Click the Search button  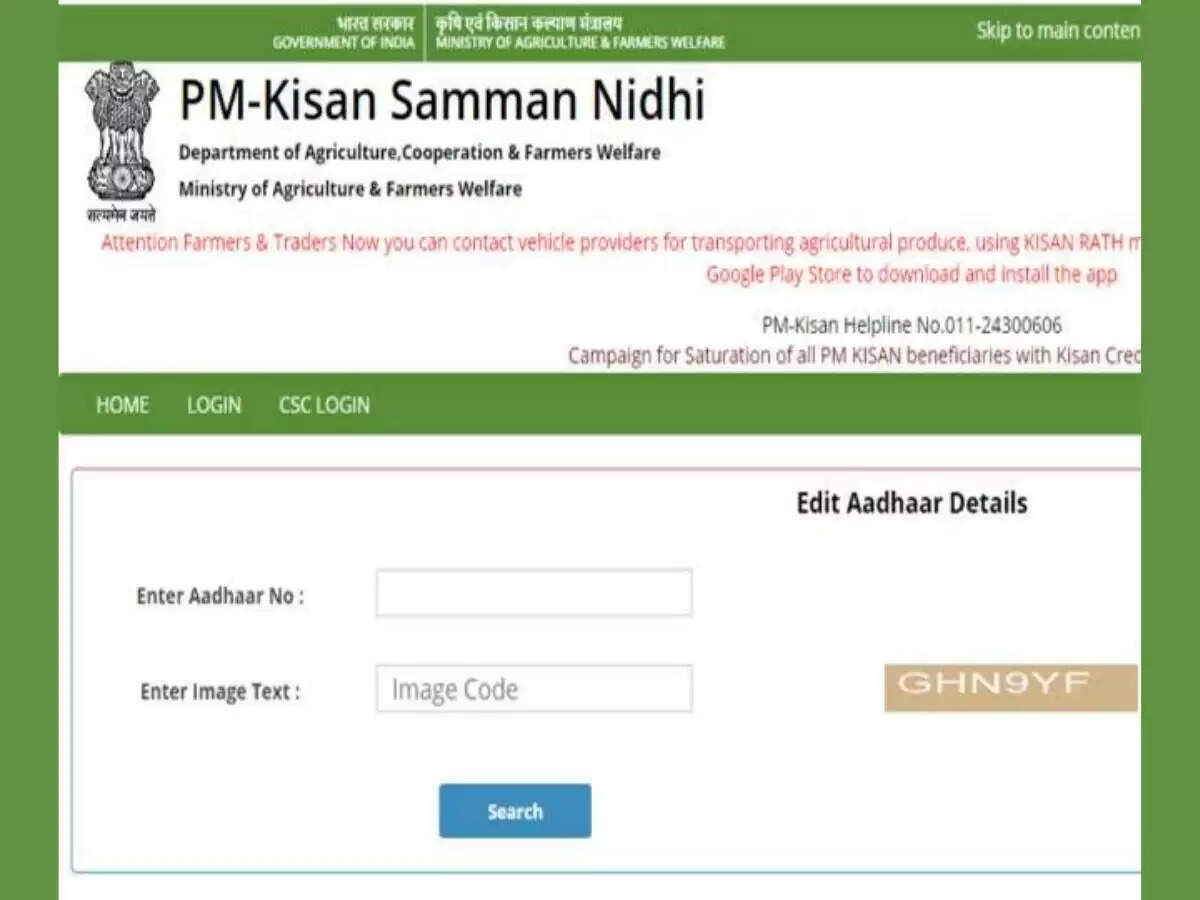point(515,811)
